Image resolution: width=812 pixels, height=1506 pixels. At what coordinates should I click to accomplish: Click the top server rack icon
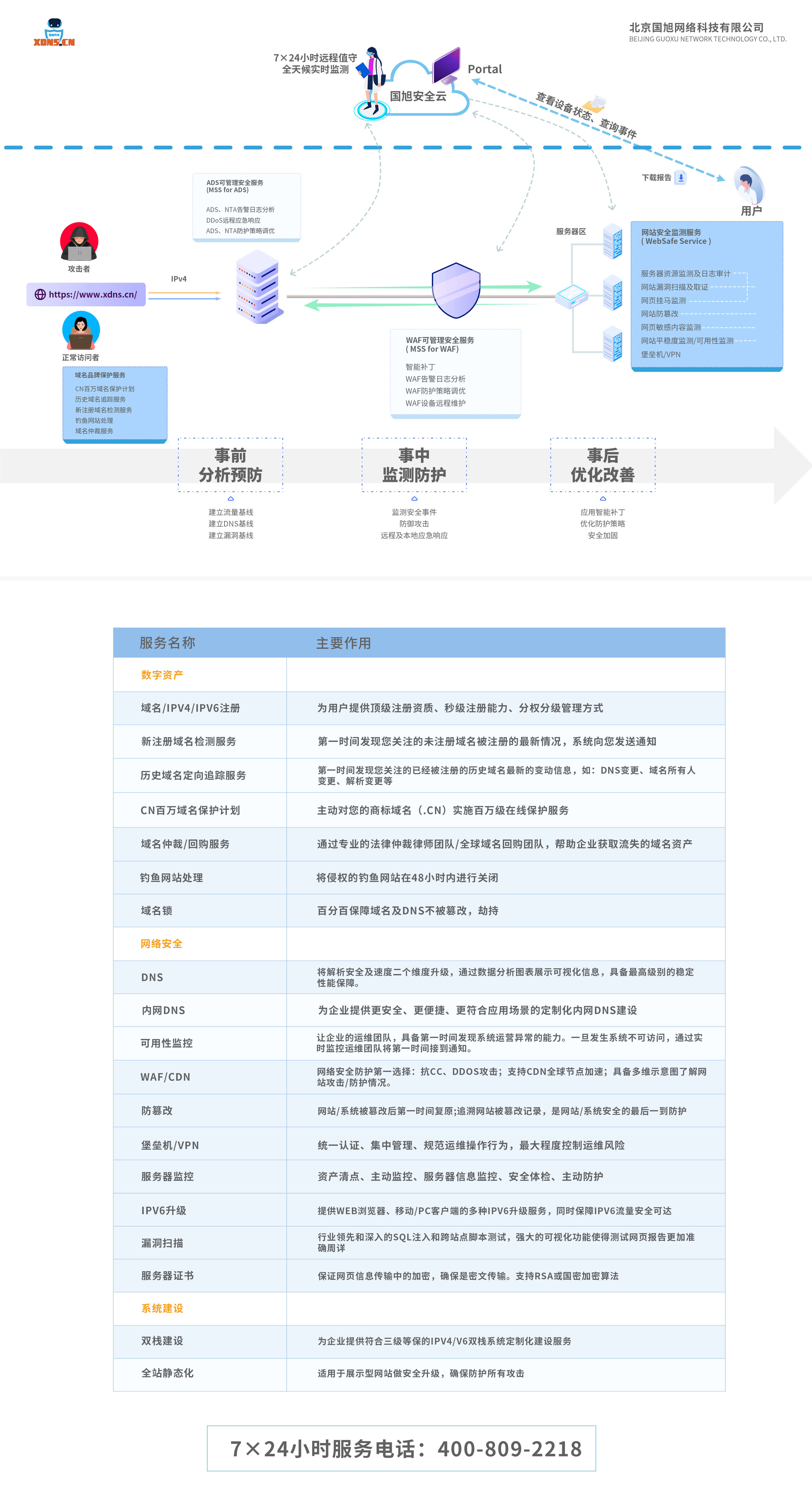(x=613, y=241)
